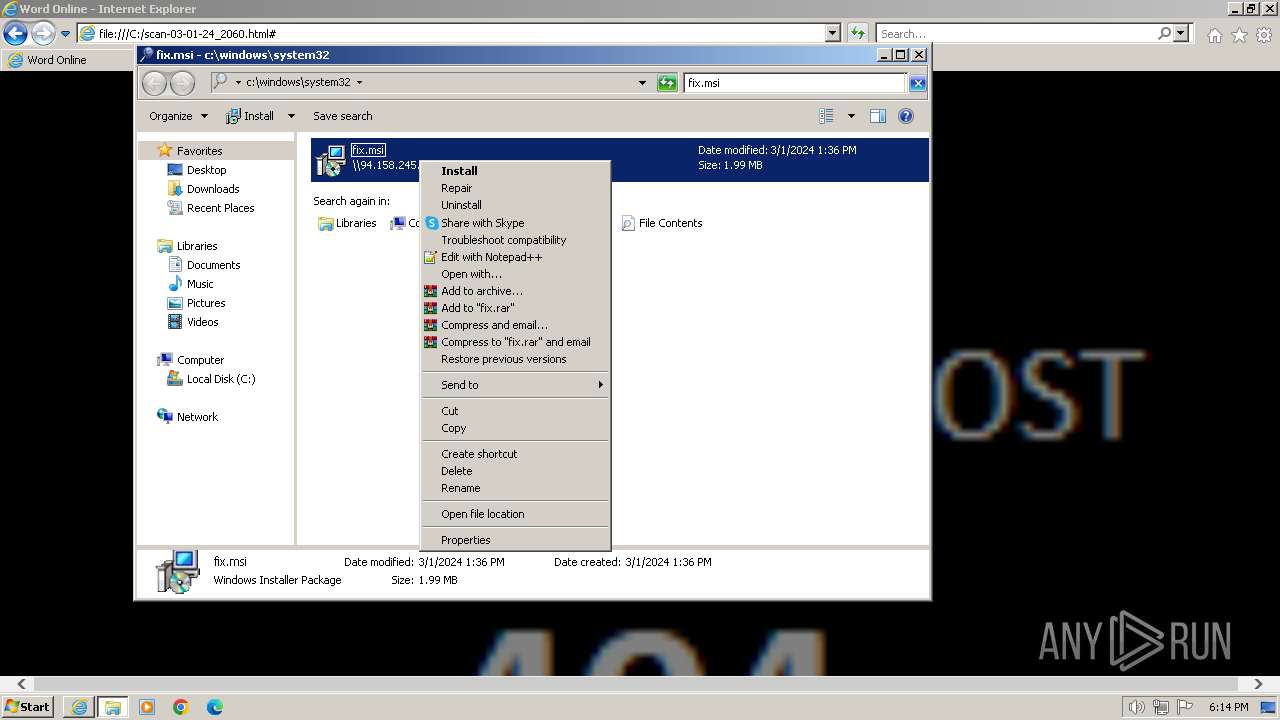1280x720 pixels.
Task: Click the fix.msi installer file icon
Action: coord(330,160)
